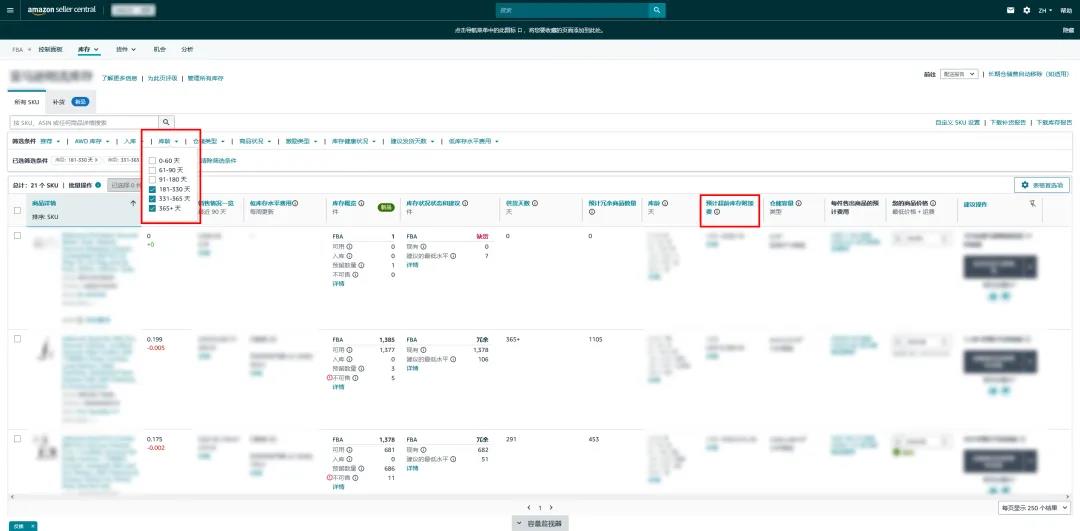Open the mail messages icon
Viewport: 1080px width, 531px height.
[x=1010, y=10]
